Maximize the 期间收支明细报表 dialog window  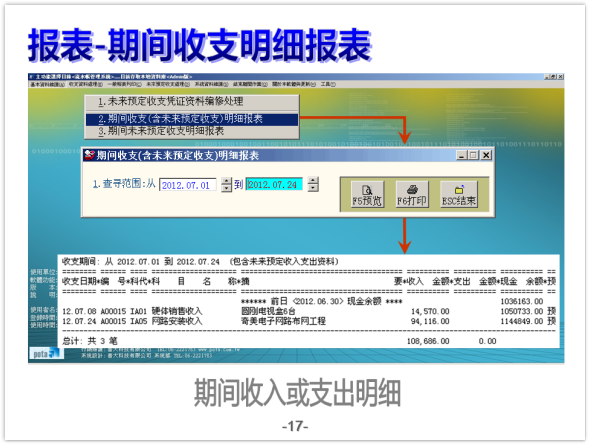tap(474, 155)
